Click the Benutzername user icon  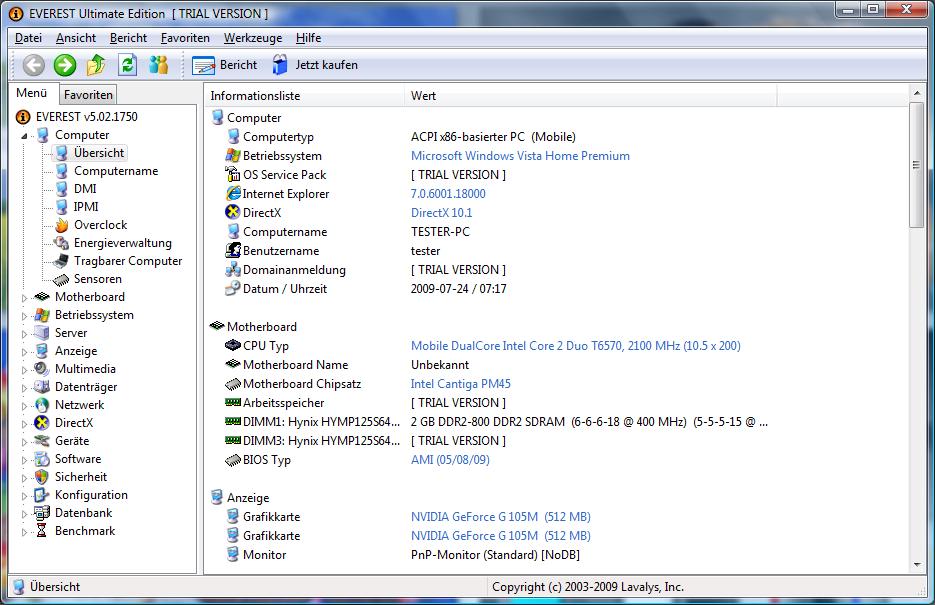pos(233,250)
